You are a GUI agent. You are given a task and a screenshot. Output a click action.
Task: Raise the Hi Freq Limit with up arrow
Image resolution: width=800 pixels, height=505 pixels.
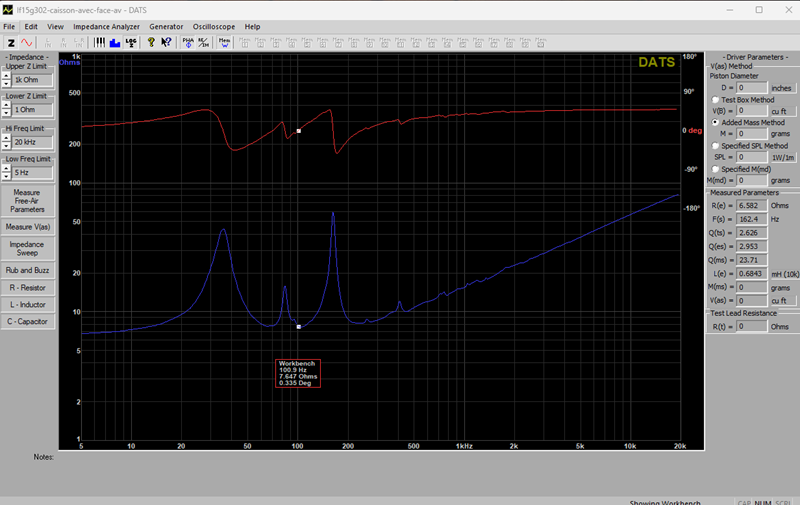(6, 138)
